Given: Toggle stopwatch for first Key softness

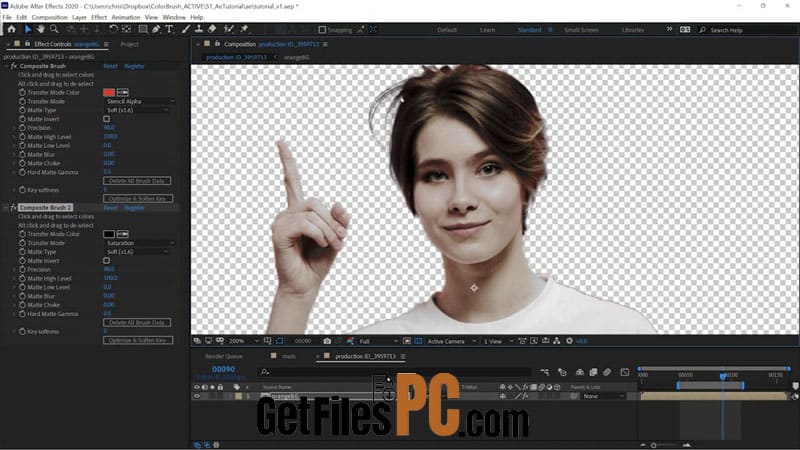Looking at the screenshot, I should click(x=22, y=190).
